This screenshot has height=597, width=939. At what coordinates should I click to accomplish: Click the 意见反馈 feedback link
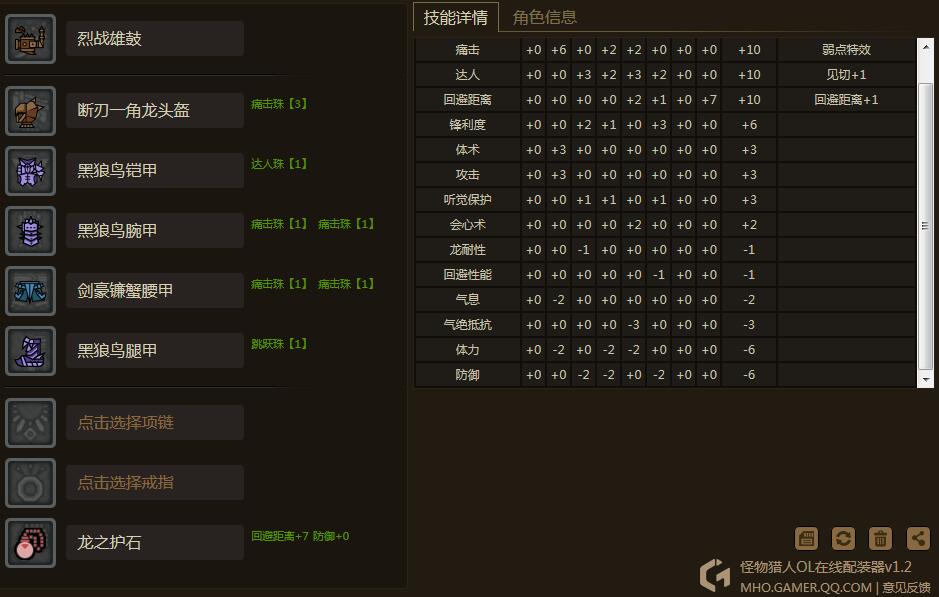(x=907, y=587)
